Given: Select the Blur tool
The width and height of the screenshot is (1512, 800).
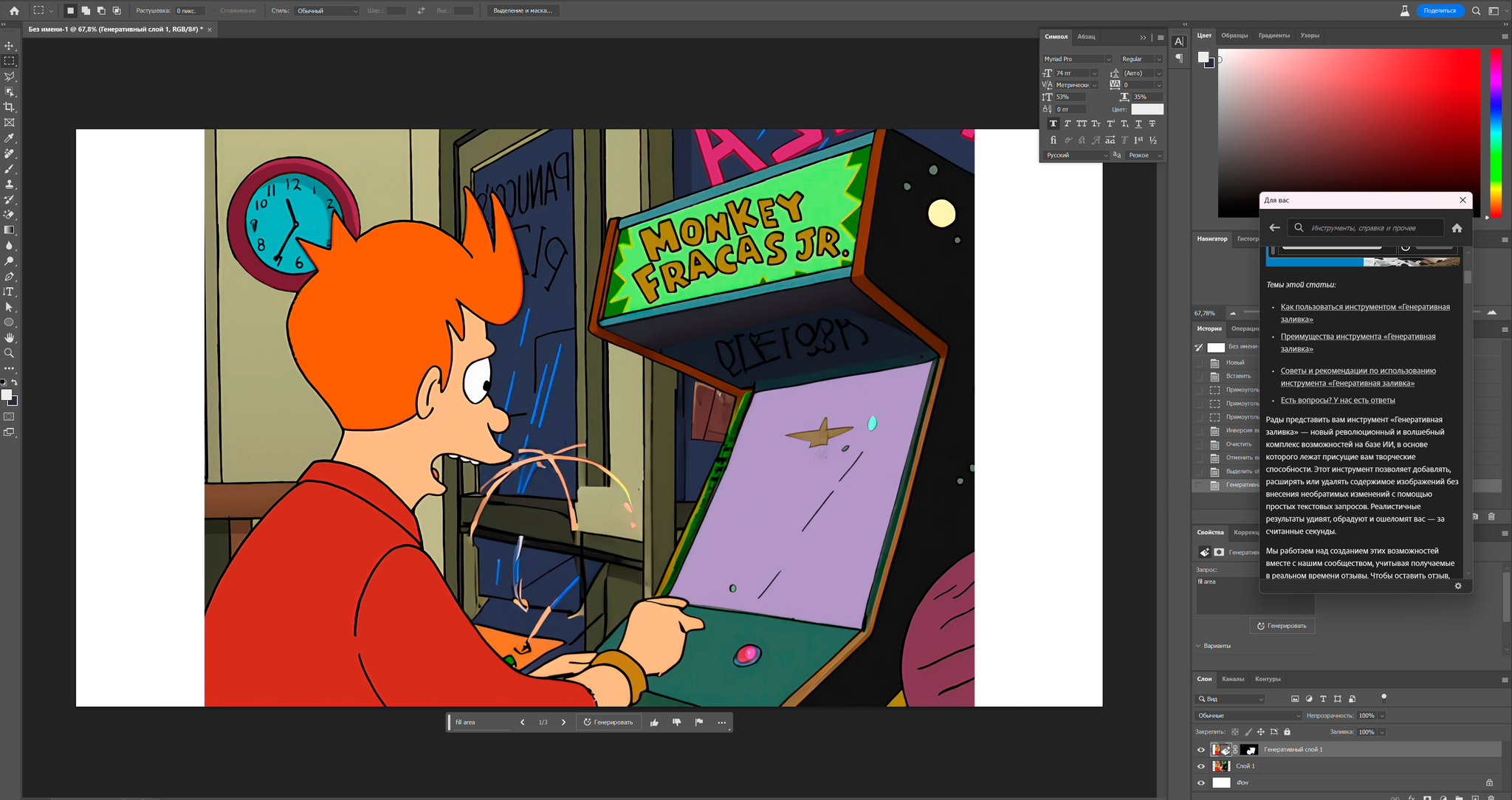Looking at the screenshot, I should pyautogui.click(x=10, y=246).
